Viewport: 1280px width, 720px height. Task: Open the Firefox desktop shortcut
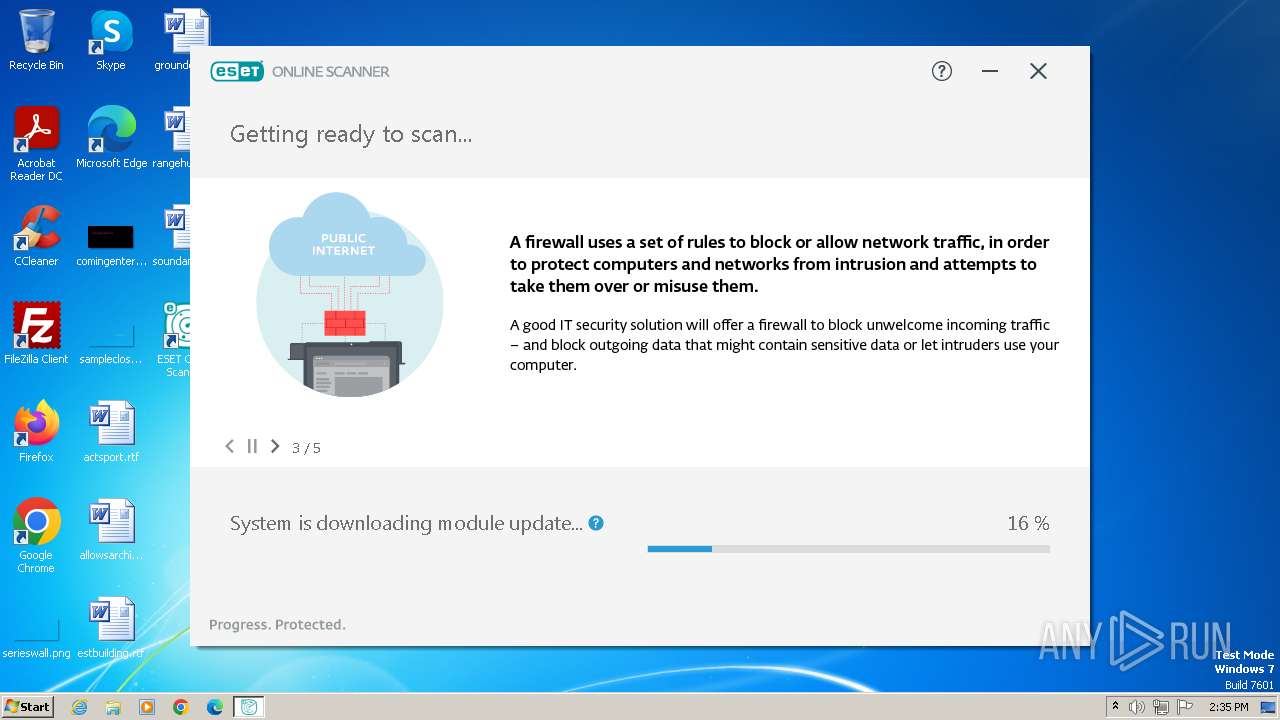click(x=36, y=432)
